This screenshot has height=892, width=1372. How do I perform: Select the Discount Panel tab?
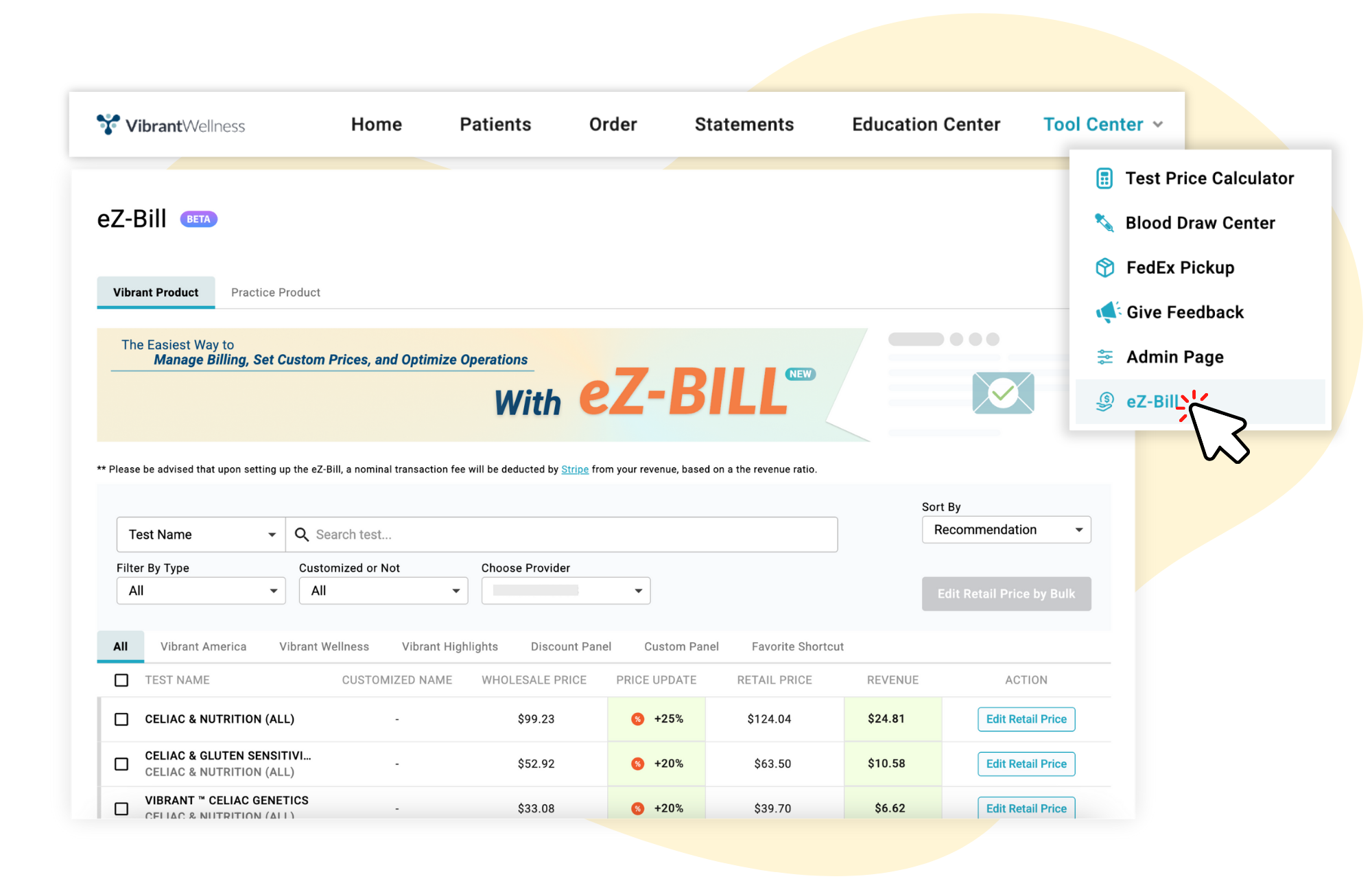coord(571,646)
